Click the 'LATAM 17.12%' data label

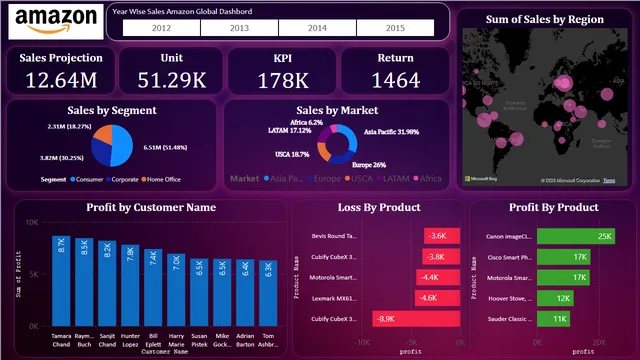click(x=290, y=131)
